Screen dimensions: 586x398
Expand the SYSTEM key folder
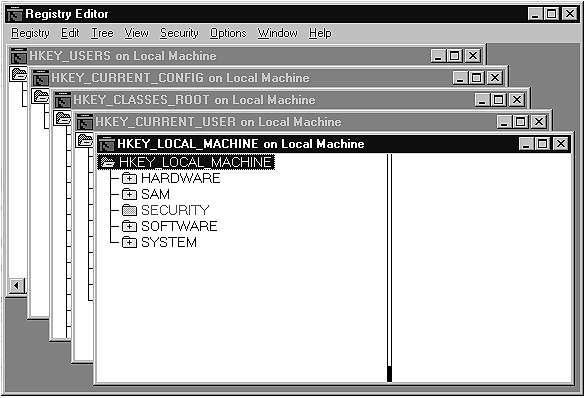click(129, 243)
